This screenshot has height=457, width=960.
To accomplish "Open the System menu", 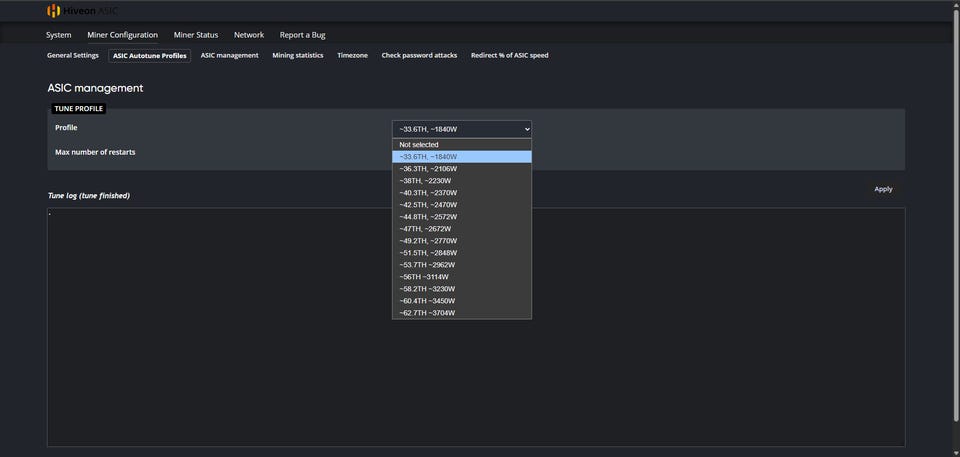I will coord(59,35).
